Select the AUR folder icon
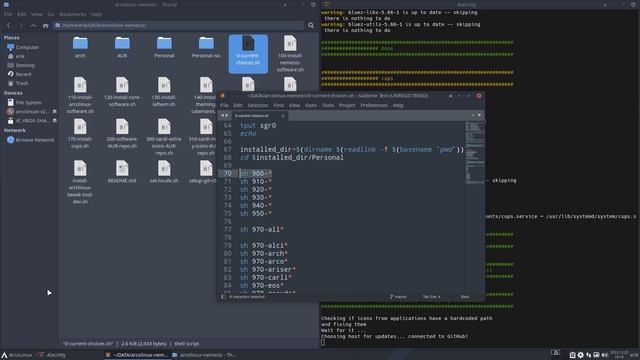This screenshot has height=360, width=640. (122, 43)
